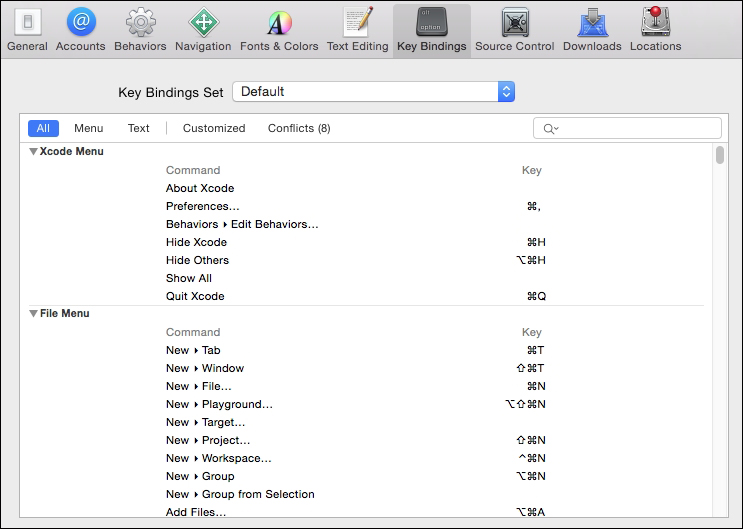The height and width of the screenshot is (529, 743).
Task: Click the key bindings search field
Action: (627, 128)
